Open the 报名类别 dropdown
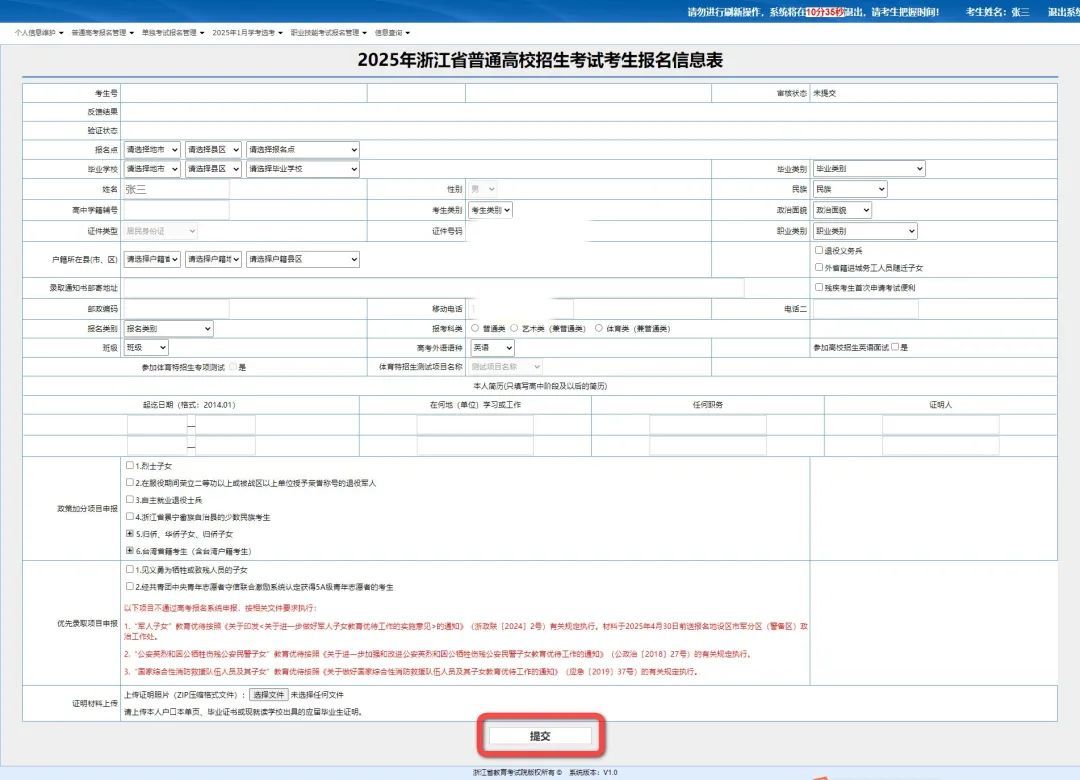 point(169,329)
